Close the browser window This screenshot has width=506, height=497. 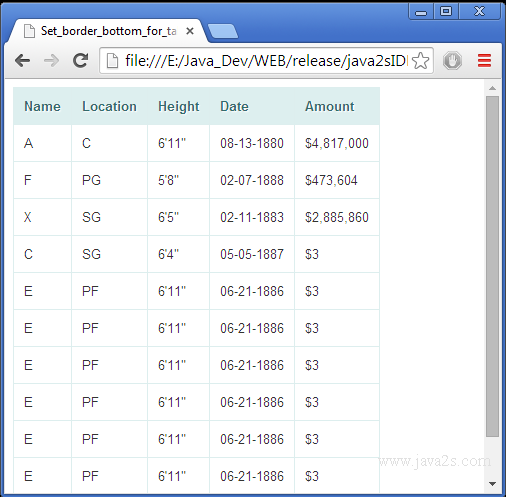point(479,12)
